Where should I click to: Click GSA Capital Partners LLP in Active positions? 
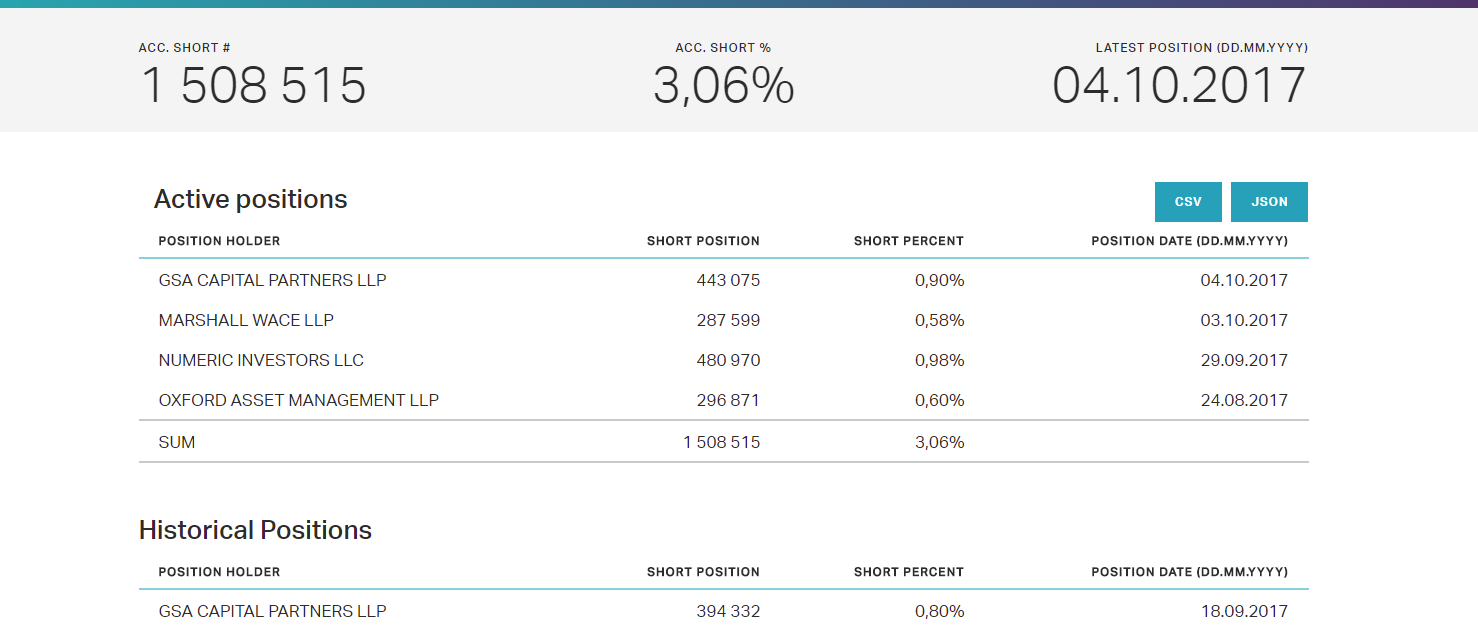pyautogui.click(x=272, y=281)
